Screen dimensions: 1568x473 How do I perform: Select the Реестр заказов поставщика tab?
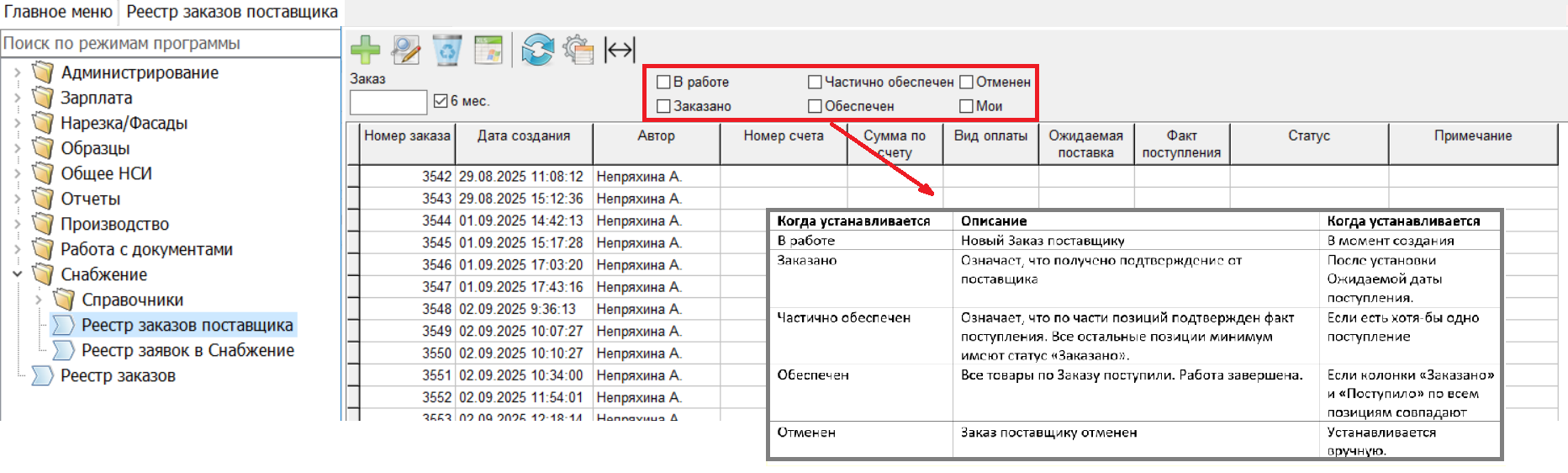coord(232,12)
